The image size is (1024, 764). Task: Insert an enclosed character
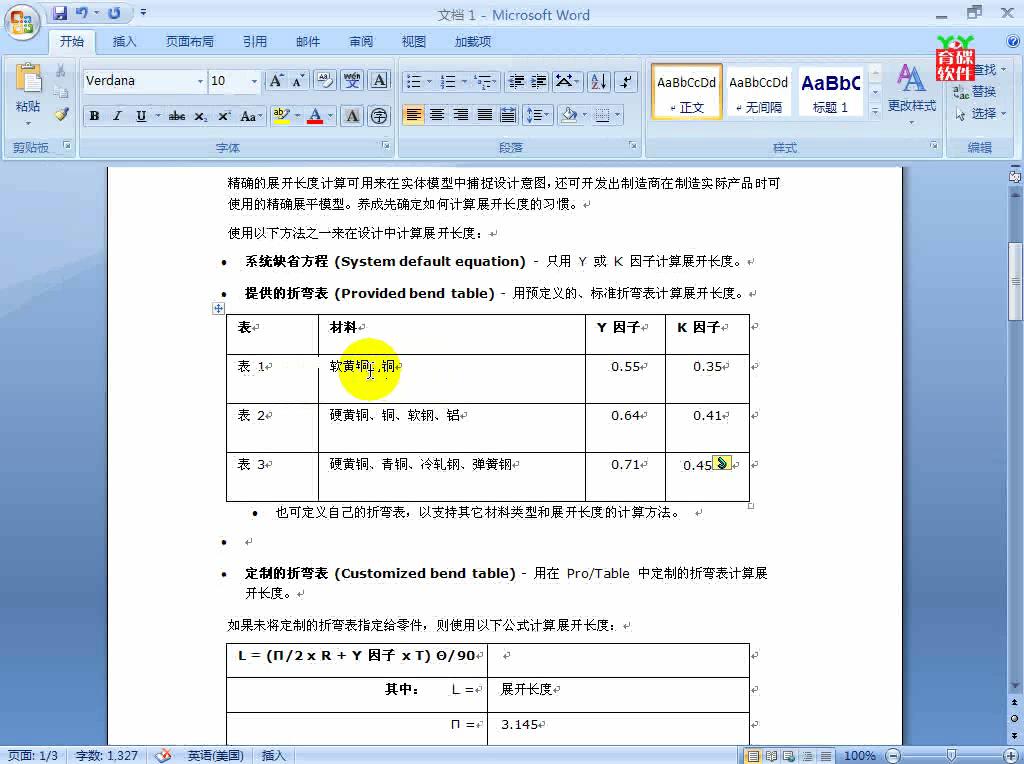click(x=379, y=116)
